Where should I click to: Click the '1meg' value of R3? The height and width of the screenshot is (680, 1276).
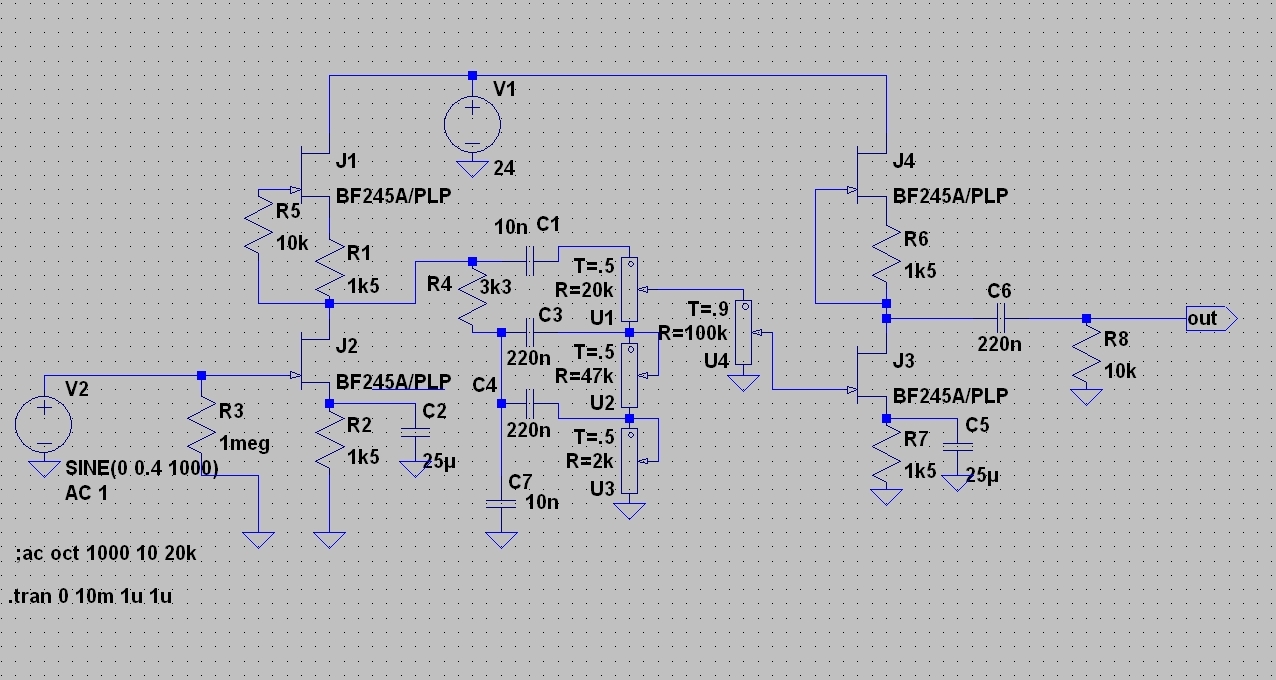[245, 443]
